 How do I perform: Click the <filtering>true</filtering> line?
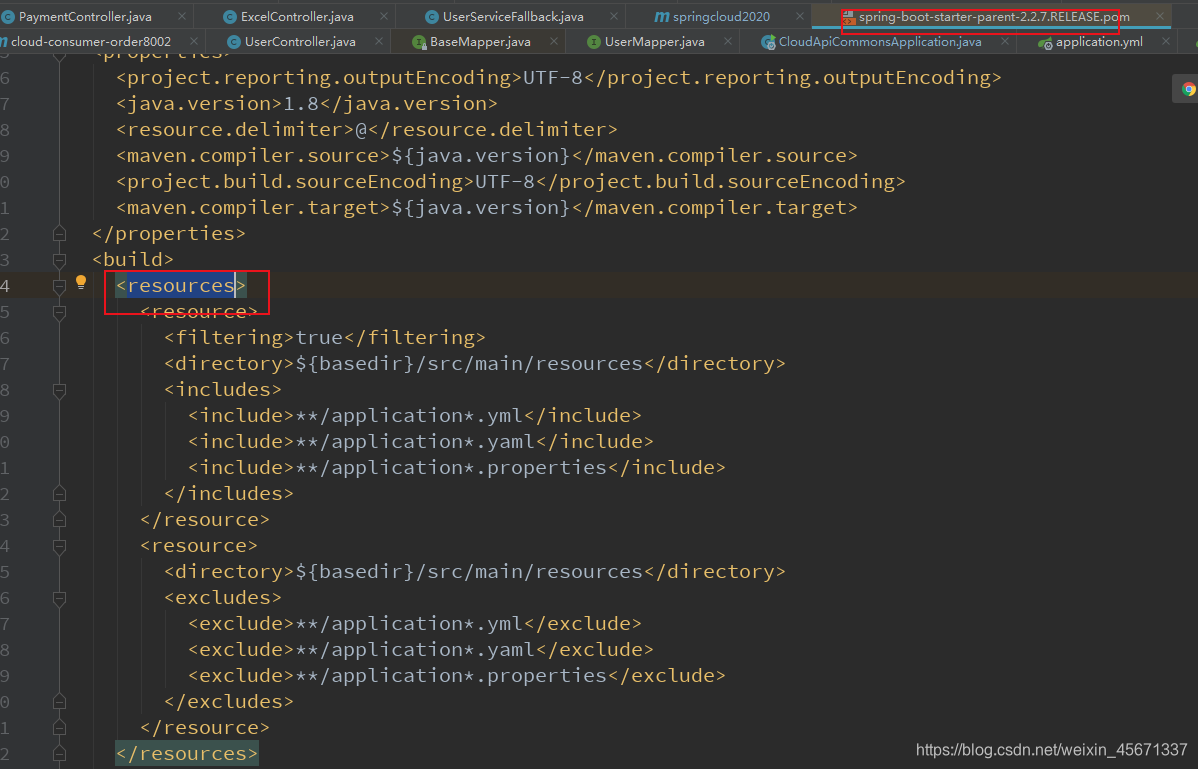point(325,338)
